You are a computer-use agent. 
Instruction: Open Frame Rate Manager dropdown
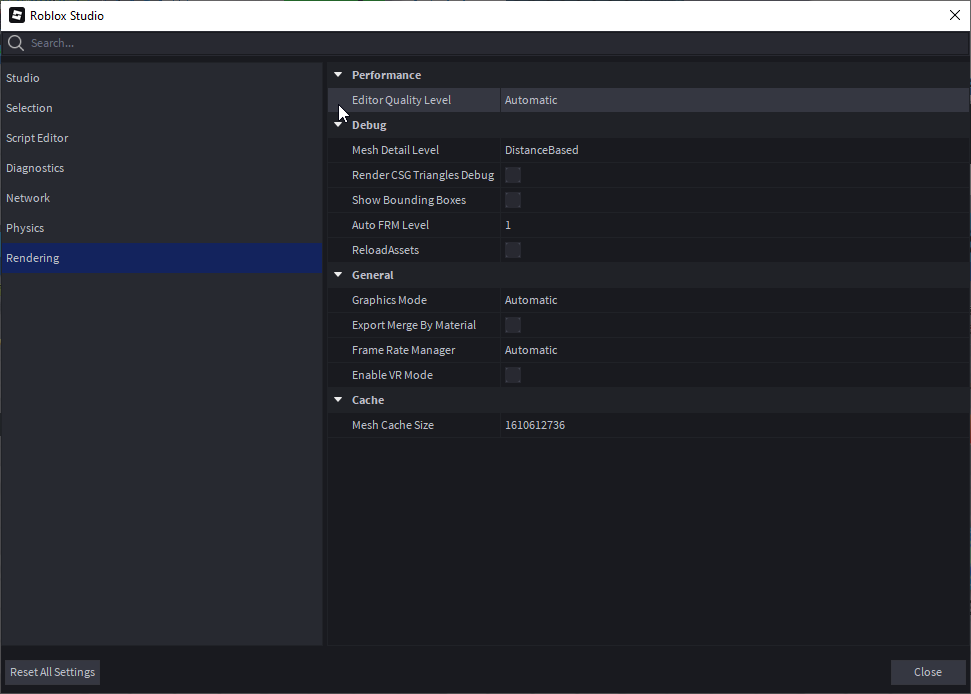click(x=735, y=350)
